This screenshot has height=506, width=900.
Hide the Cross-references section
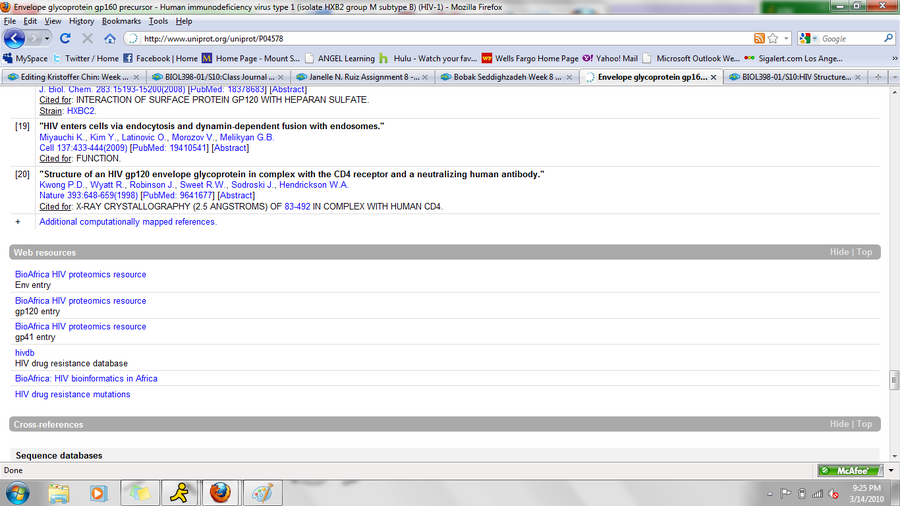(839, 424)
